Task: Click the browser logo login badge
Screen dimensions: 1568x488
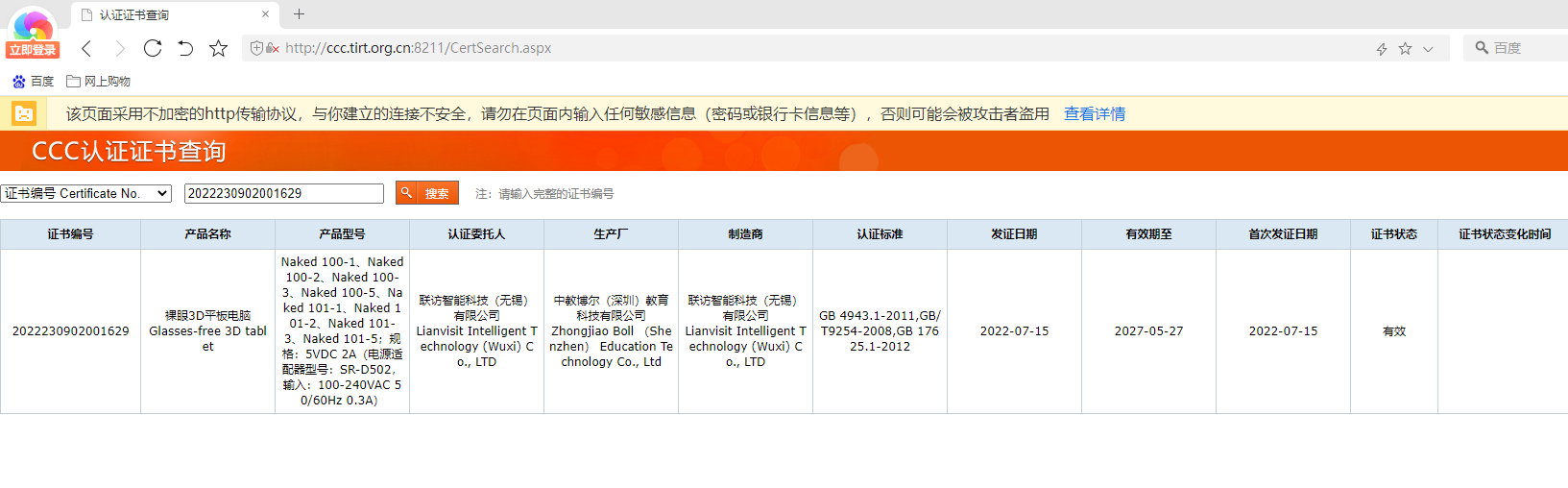Action: tap(34, 35)
